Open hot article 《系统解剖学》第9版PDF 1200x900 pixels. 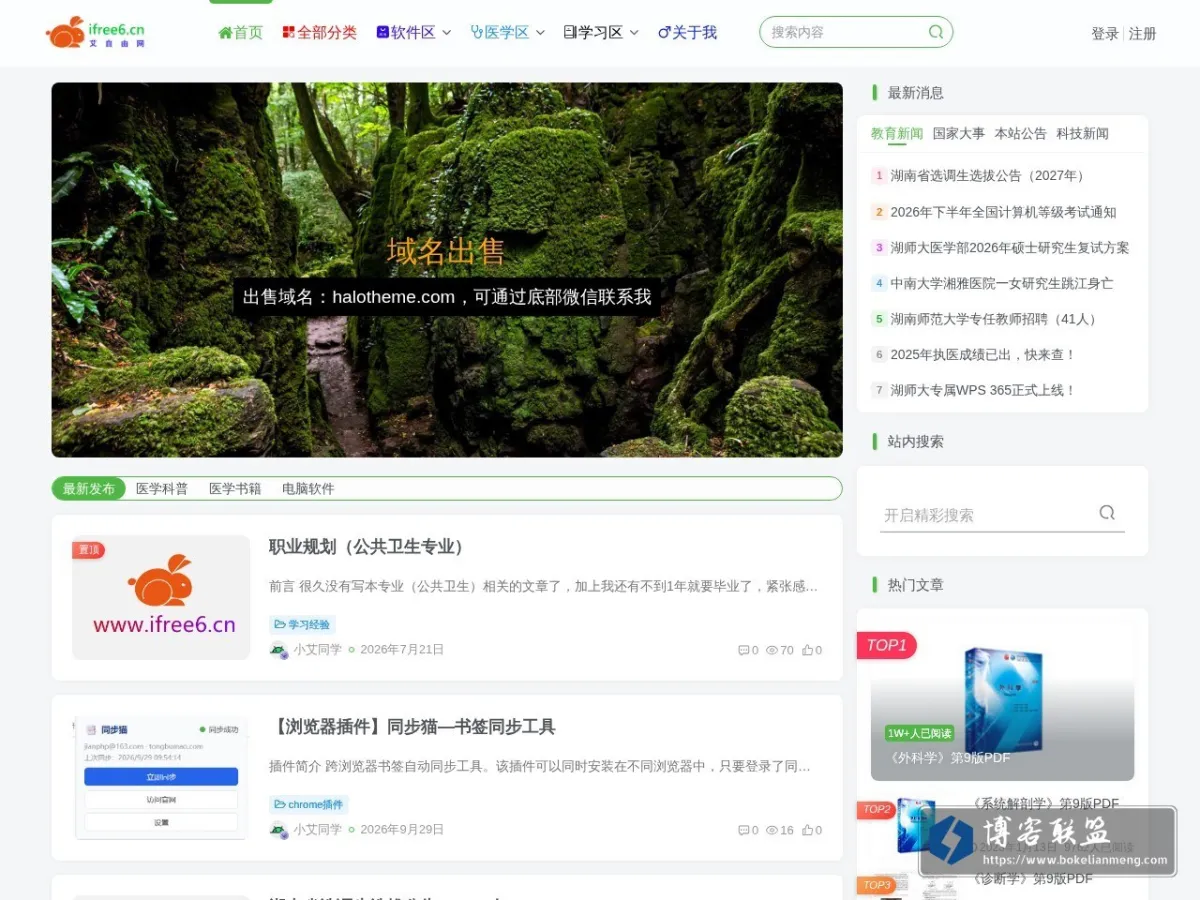pos(1045,804)
